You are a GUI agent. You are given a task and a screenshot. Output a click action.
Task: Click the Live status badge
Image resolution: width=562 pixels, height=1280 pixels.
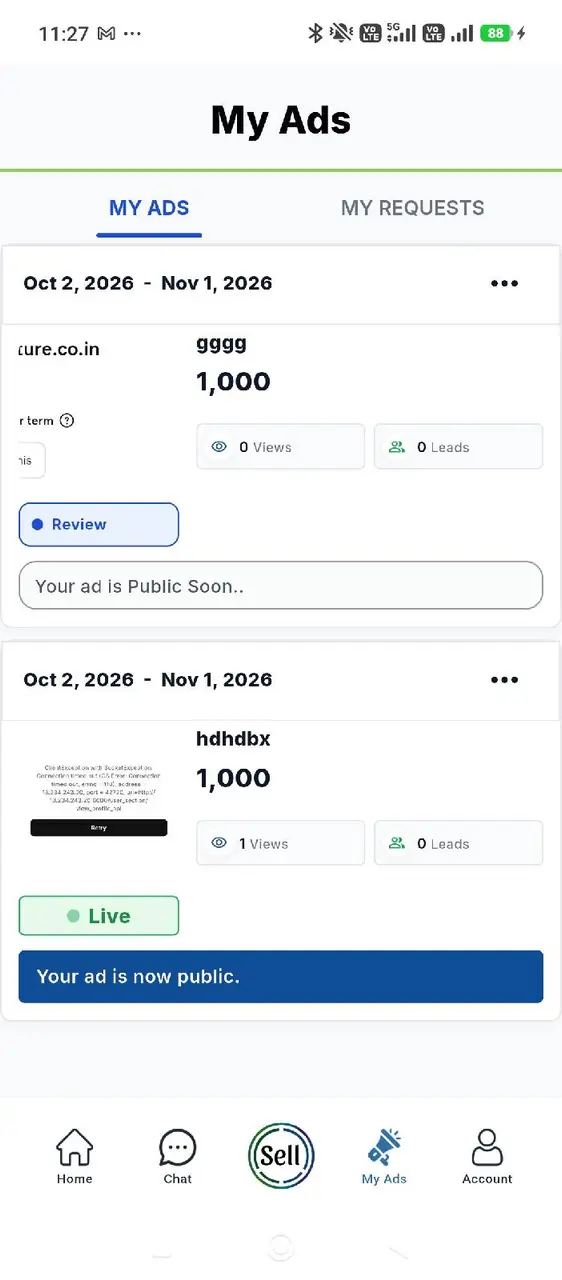[99, 916]
